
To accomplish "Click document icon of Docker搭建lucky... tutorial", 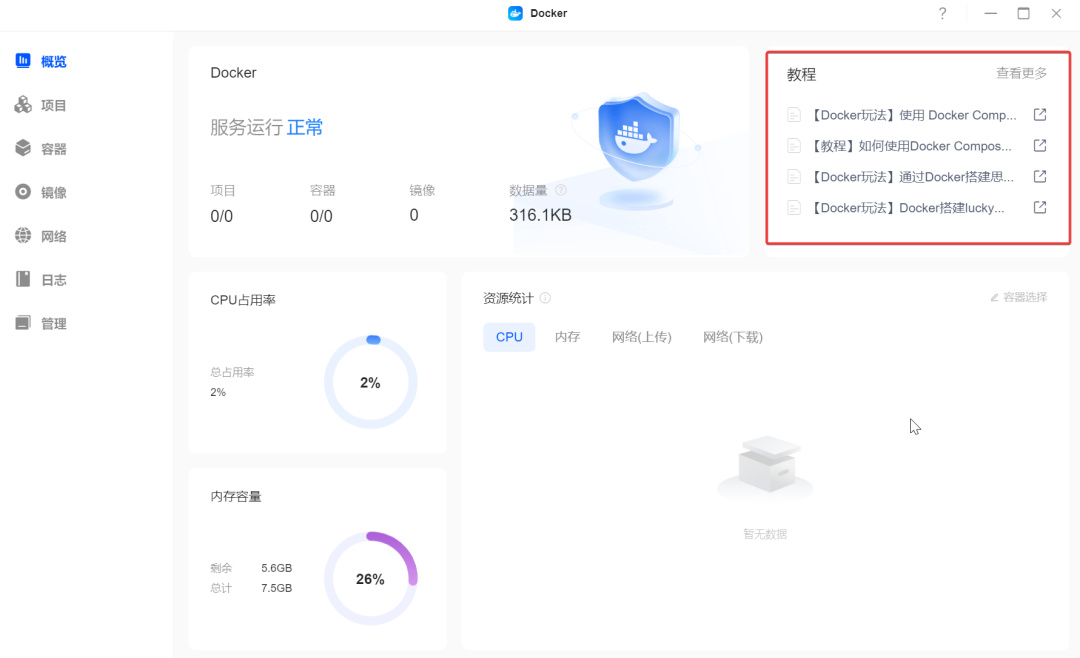I will (x=793, y=207).
